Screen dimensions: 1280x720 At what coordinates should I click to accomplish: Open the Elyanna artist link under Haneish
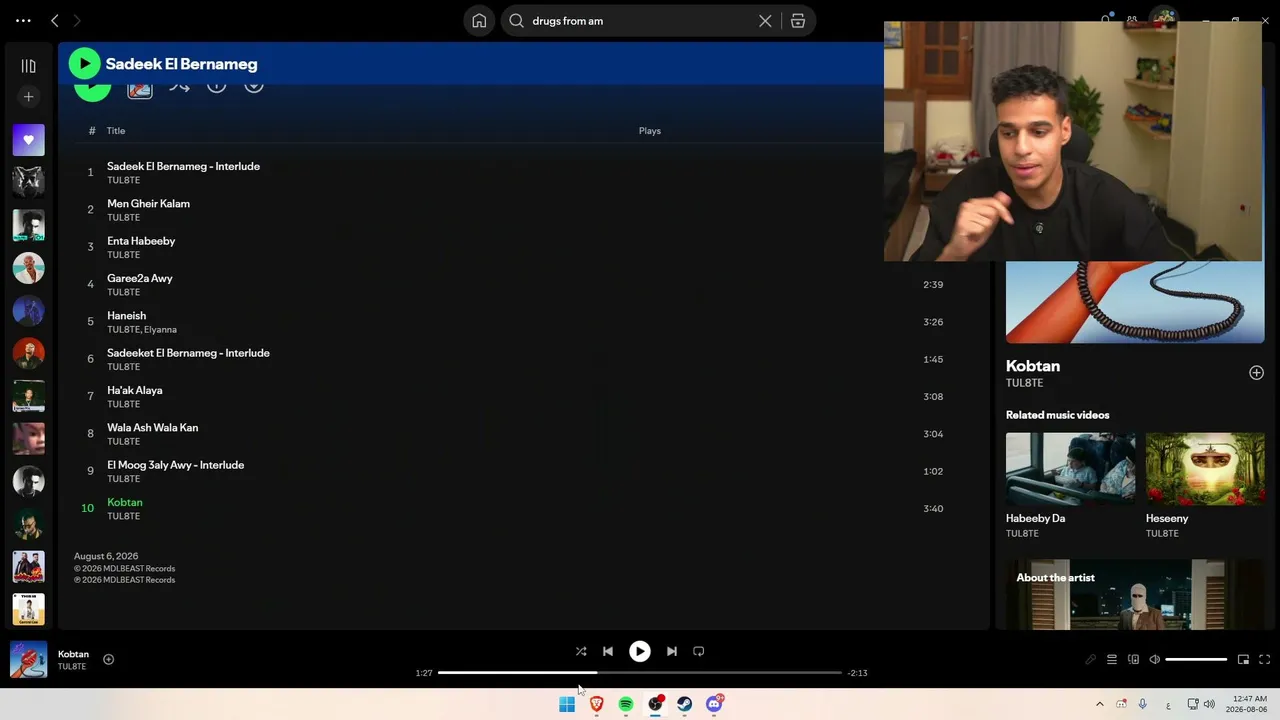(160, 330)
